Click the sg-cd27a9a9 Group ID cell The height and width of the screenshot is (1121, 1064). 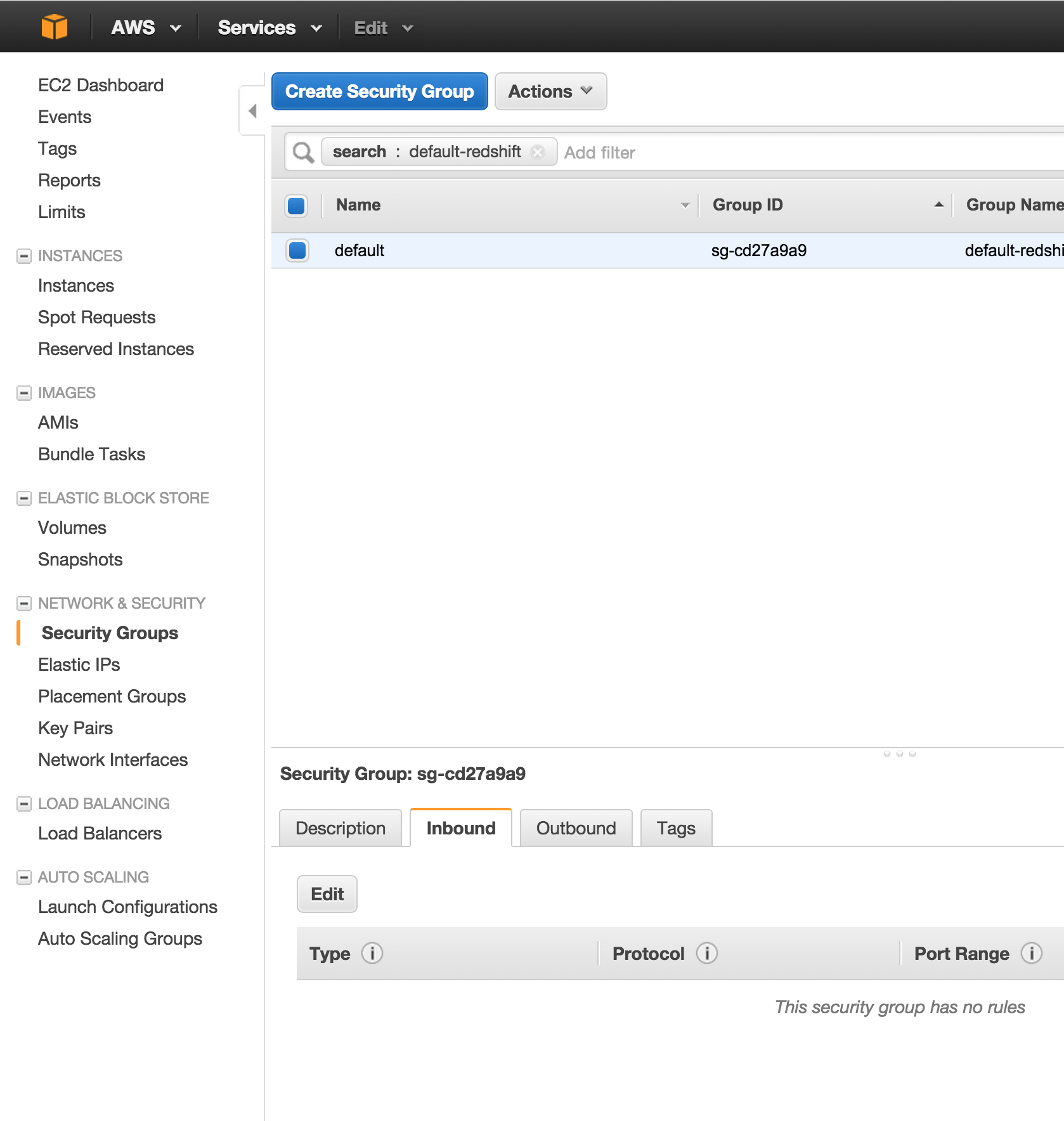pos(759,250)
